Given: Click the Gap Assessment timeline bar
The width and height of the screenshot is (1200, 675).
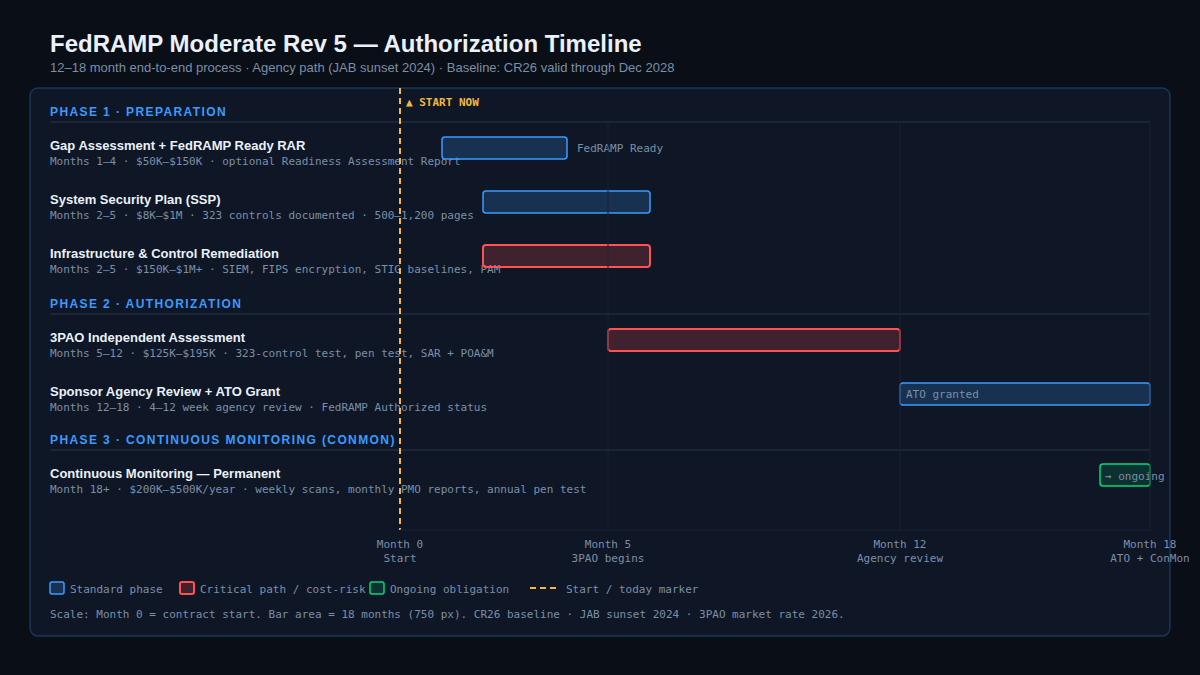Looking at the screenshot, I should coord(504,148).
